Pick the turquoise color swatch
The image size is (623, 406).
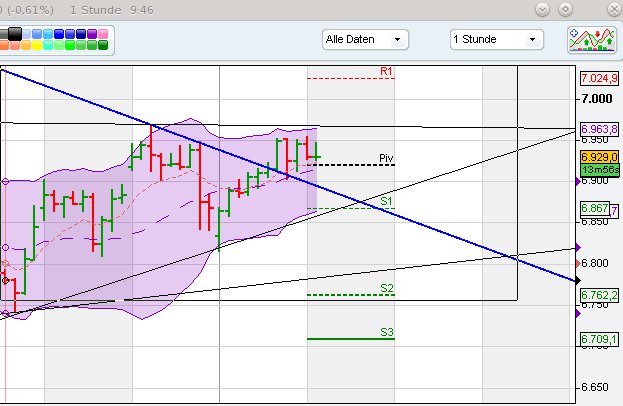click(x=48, y=45)
